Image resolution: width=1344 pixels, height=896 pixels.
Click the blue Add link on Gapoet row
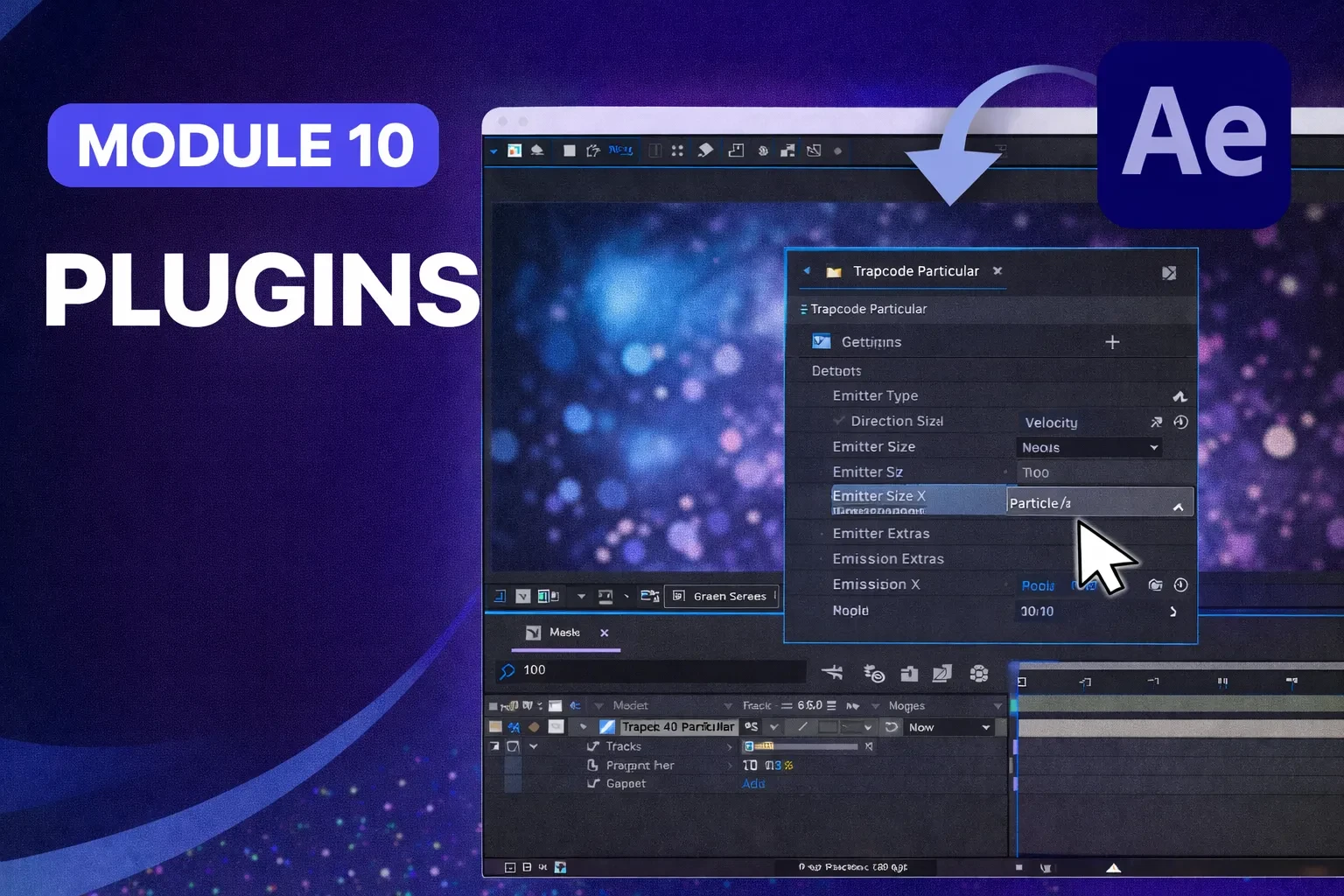pos(753,784)
